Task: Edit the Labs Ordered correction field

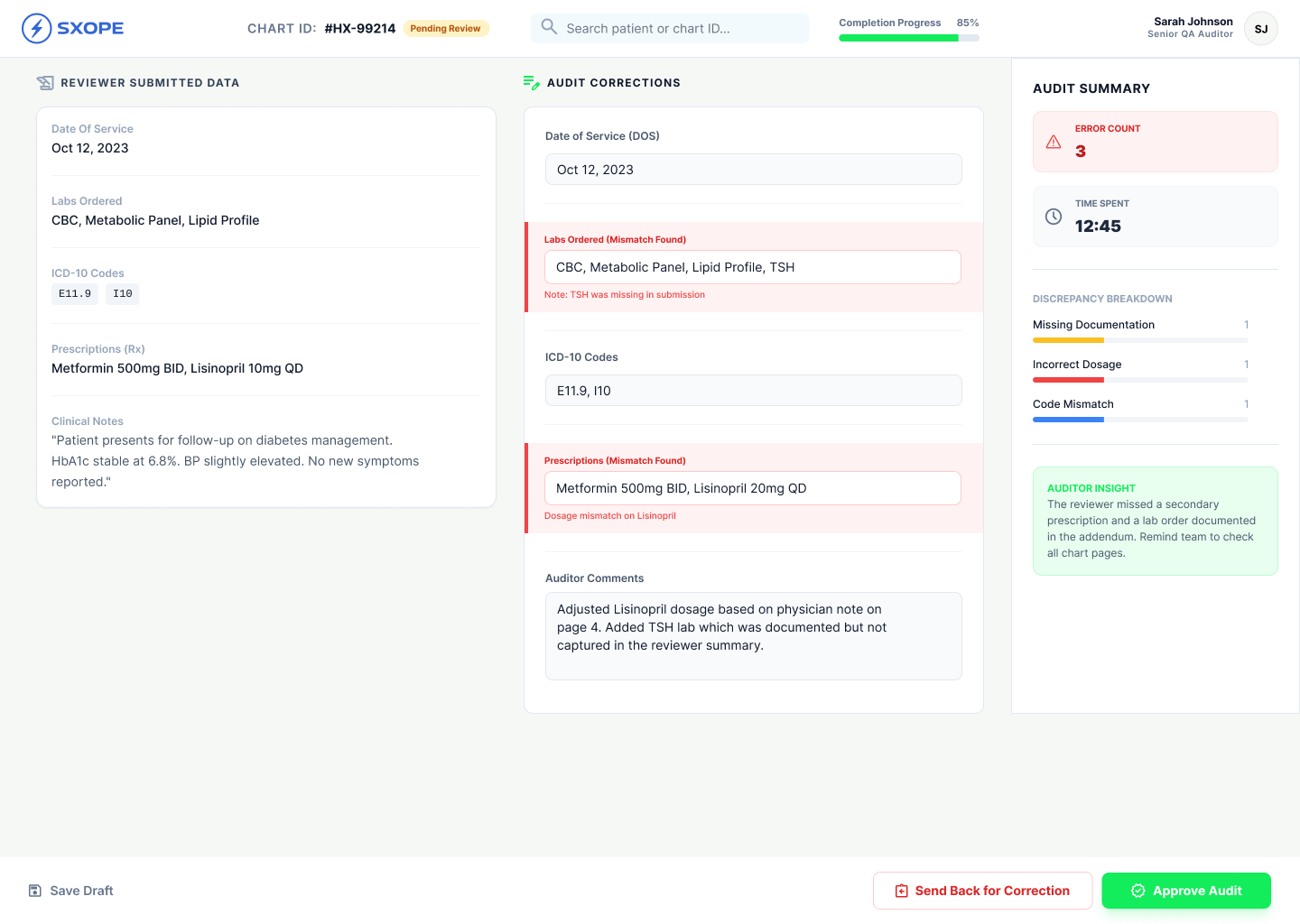Action: tap(753, 267)
